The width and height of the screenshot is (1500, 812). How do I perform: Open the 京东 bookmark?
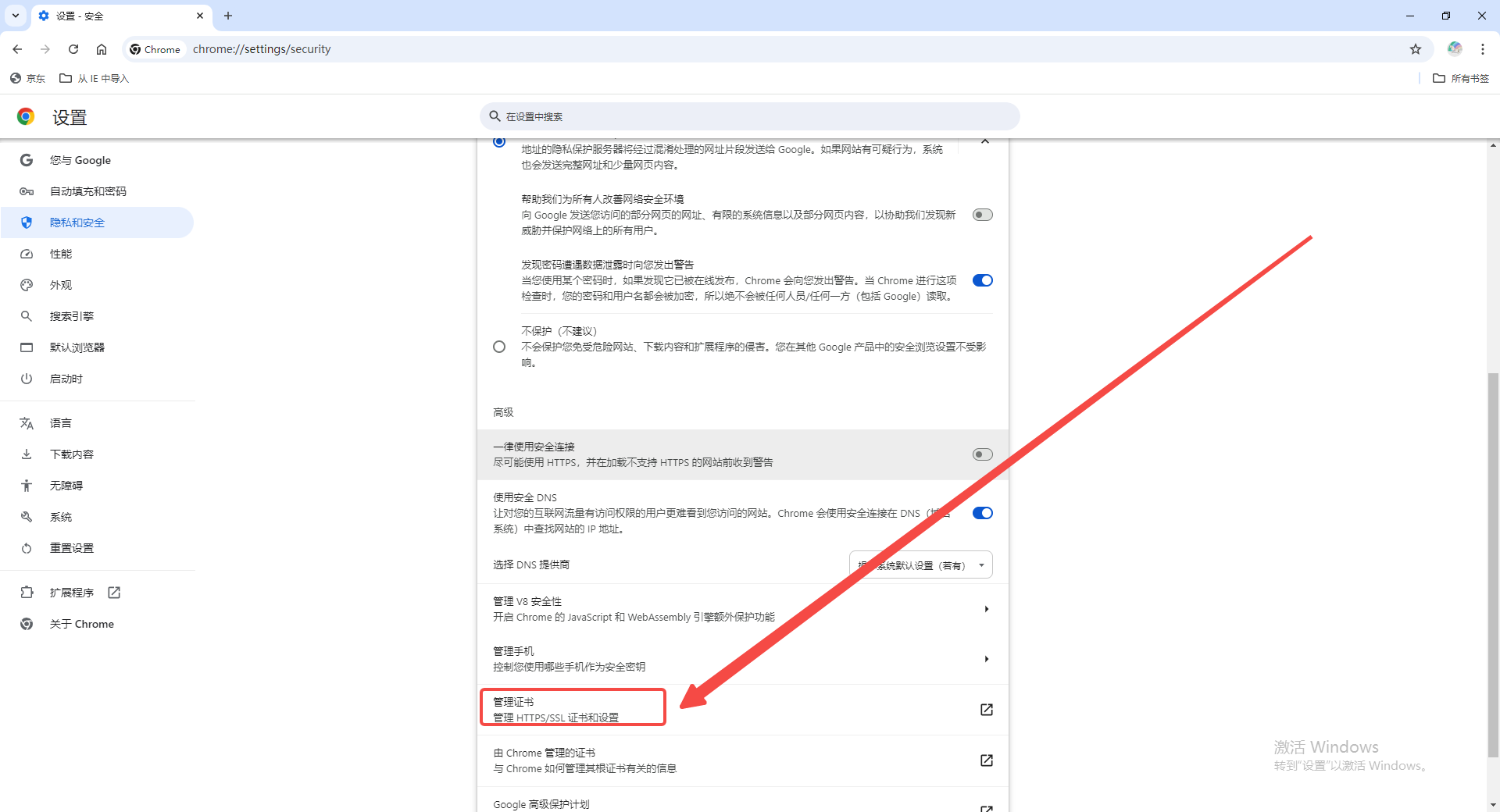click(28, 78)
